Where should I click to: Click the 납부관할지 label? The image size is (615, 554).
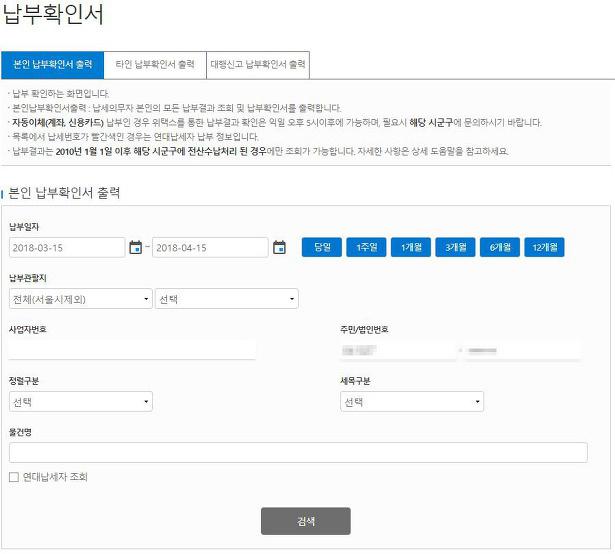tap(28, 278)
